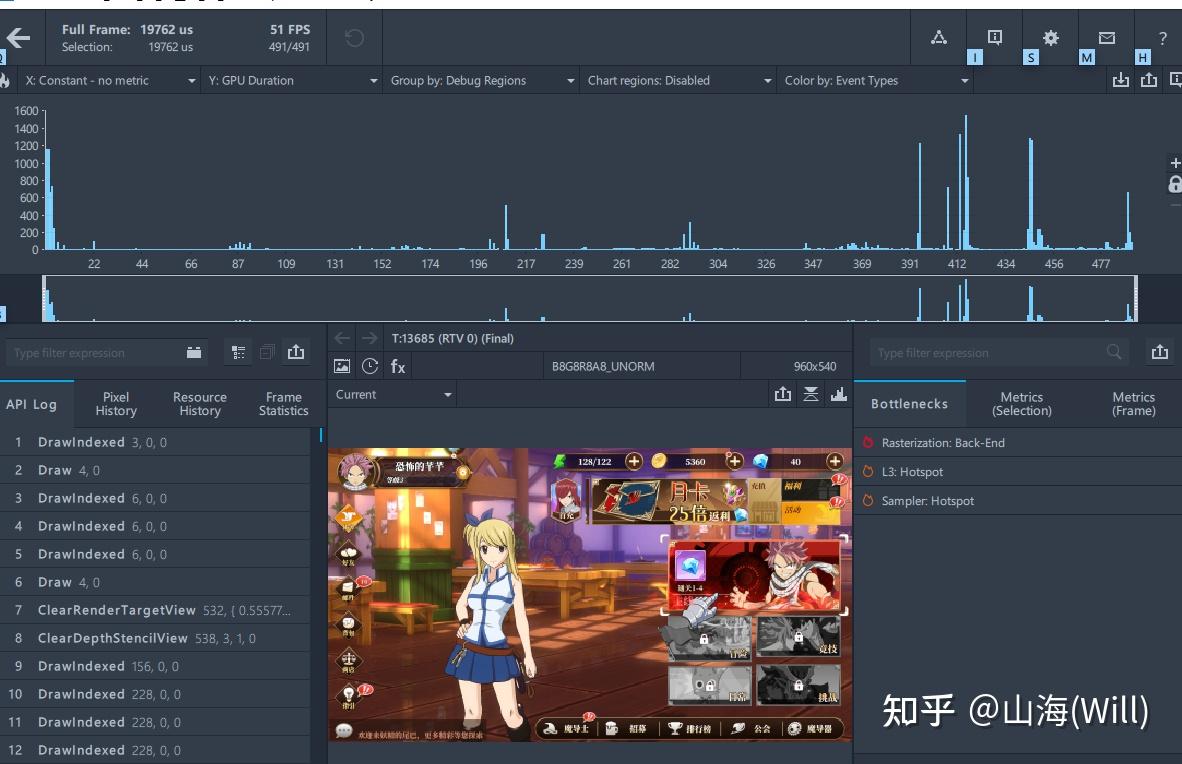Switch to the Resource History tab
Viewport: 1182px width, 764px height.
200,404
